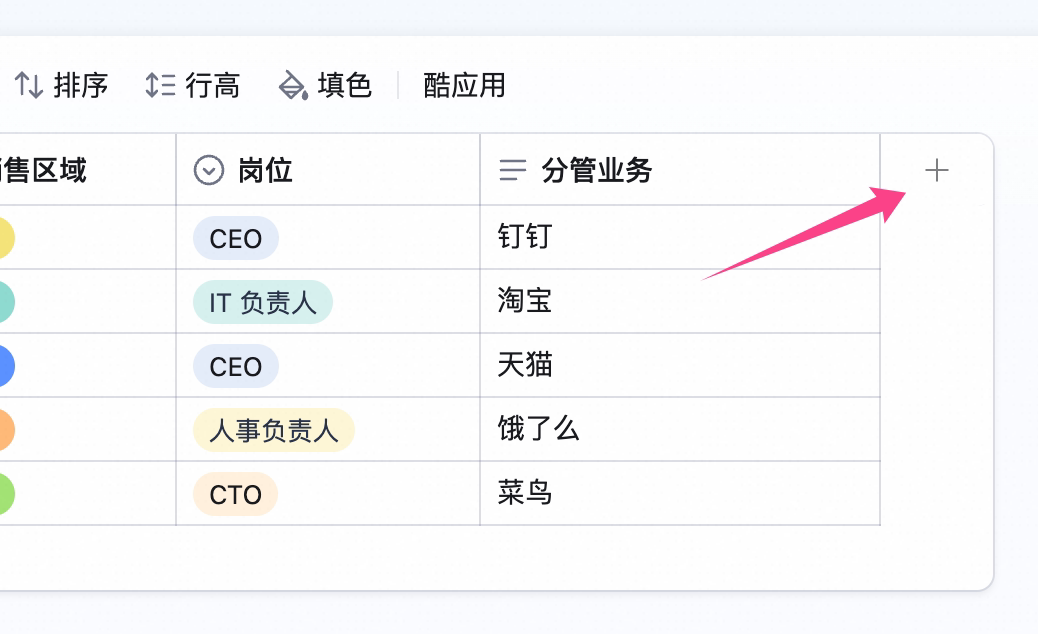The image size is (1038, 634).
Task: Click the 人事负责人 position tag
Action: (x=274, y=430)
